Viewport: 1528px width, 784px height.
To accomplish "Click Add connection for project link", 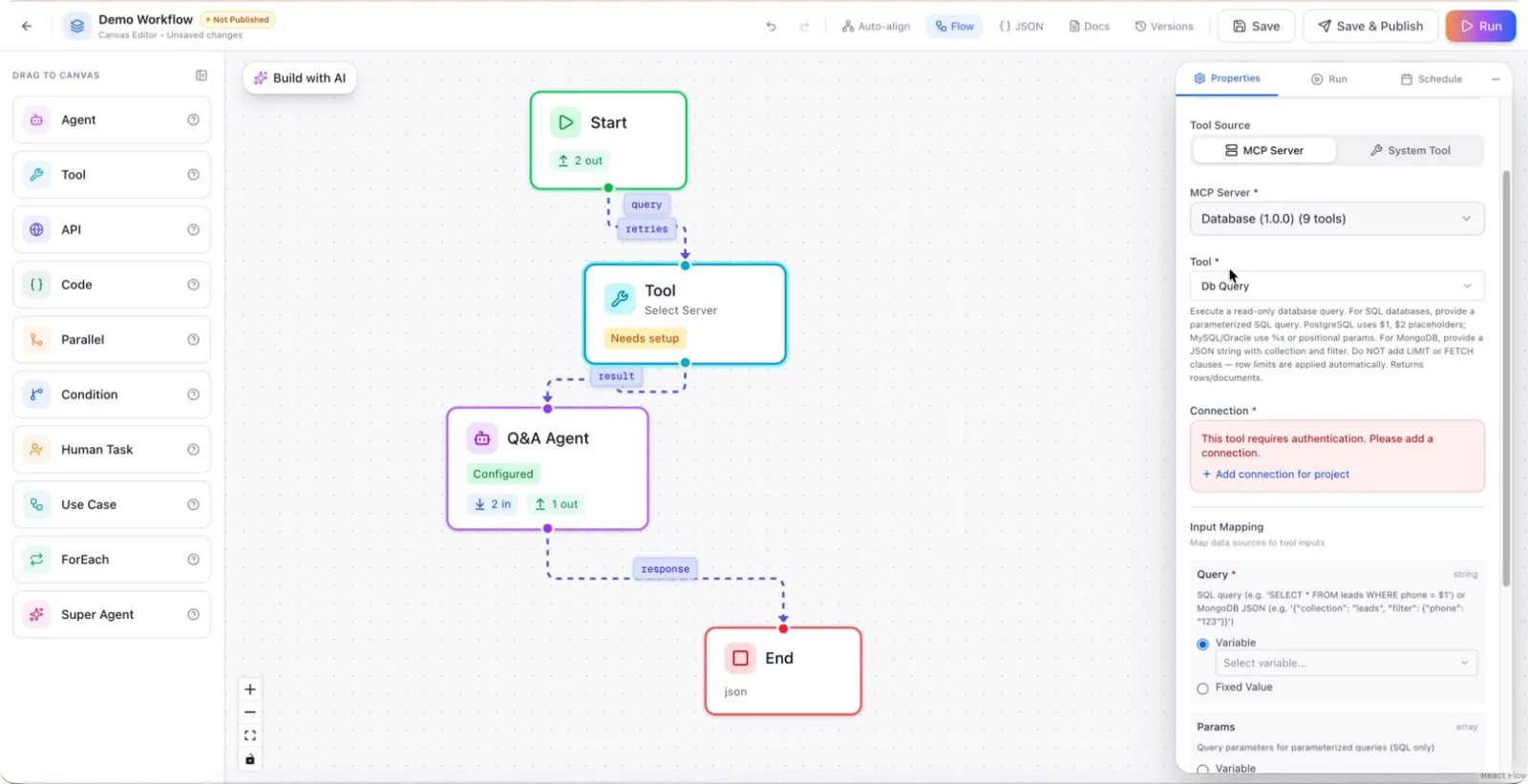I will [1275, 475].
